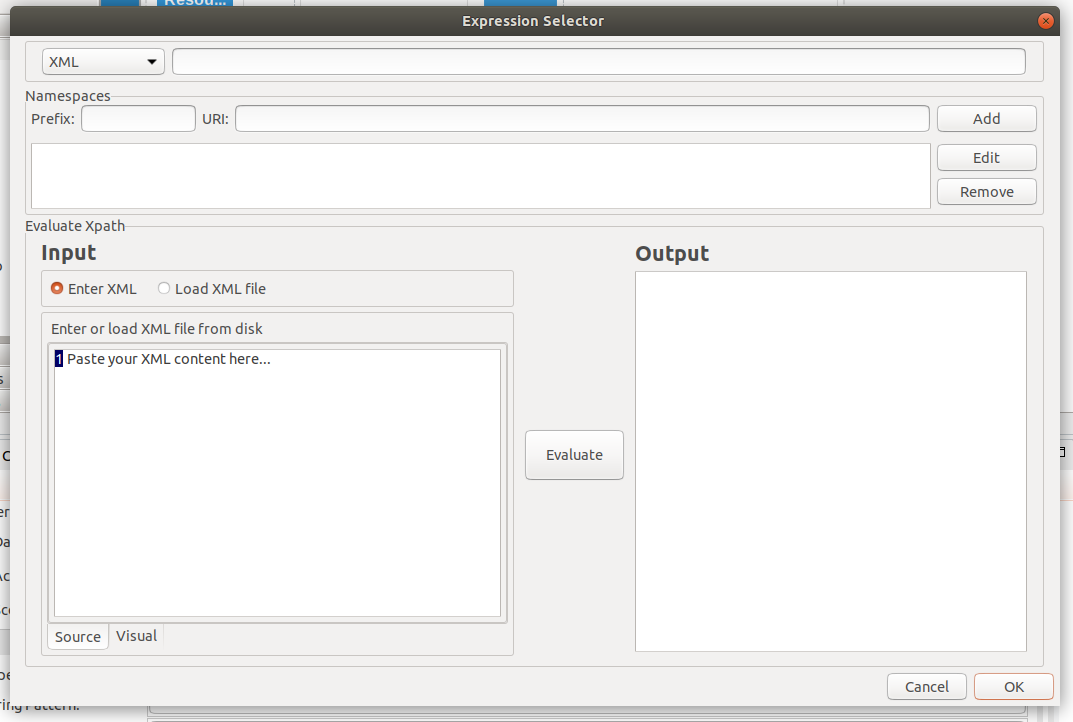
Task: Switch to the Visual tab
Action: (x=136, y=636)
